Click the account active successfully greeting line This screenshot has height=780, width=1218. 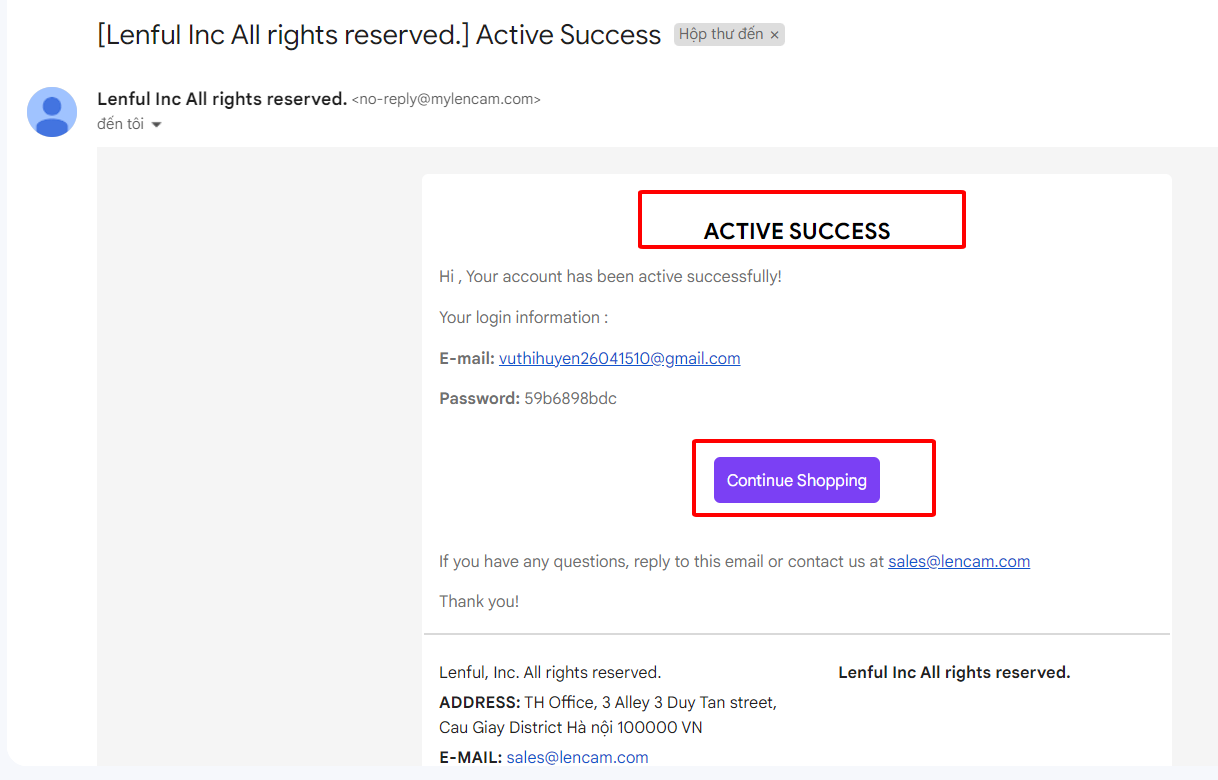pyautogui.click(x=610, y=276)
